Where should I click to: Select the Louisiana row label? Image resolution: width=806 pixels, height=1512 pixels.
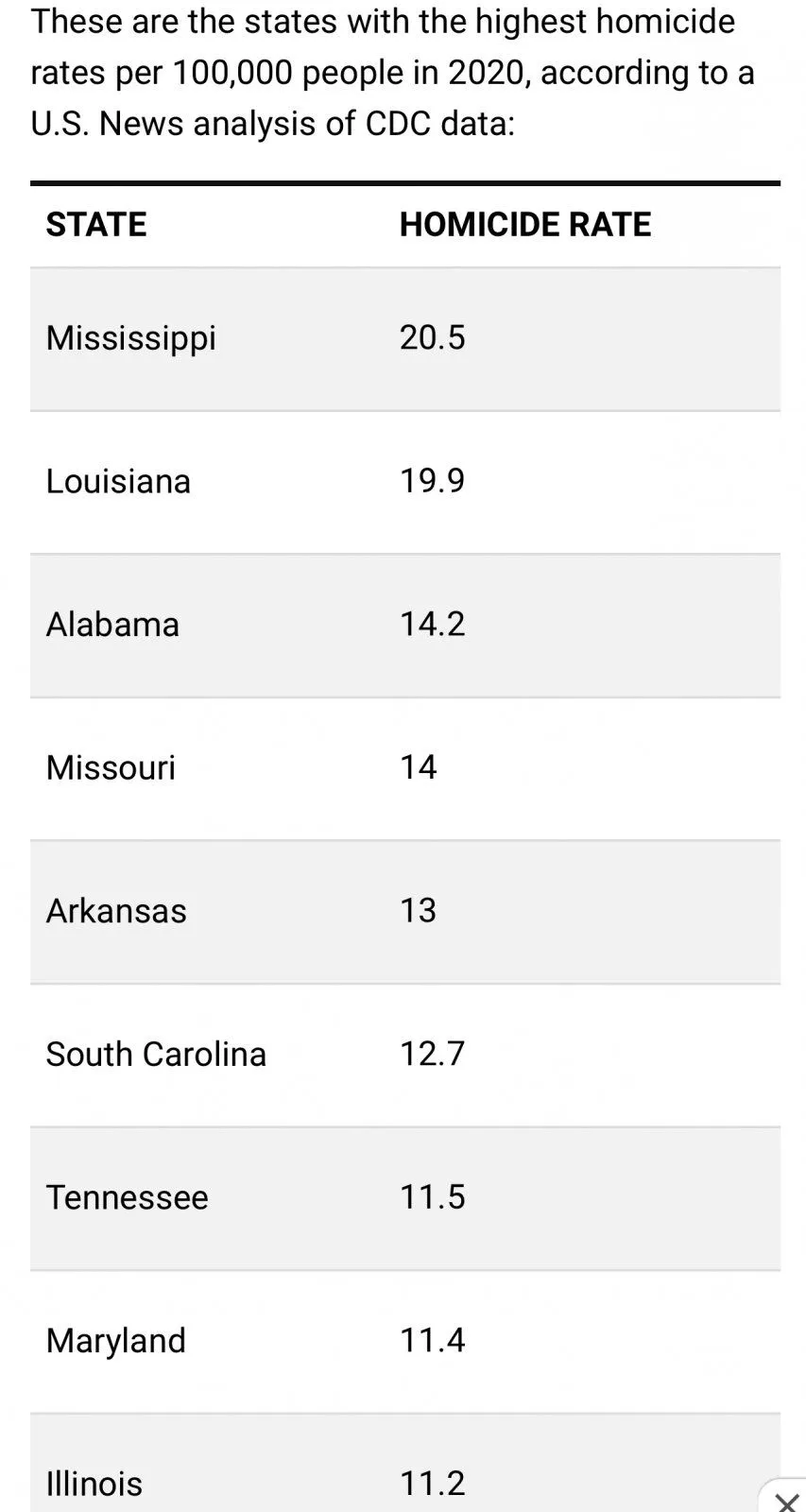tap(118, 481)
